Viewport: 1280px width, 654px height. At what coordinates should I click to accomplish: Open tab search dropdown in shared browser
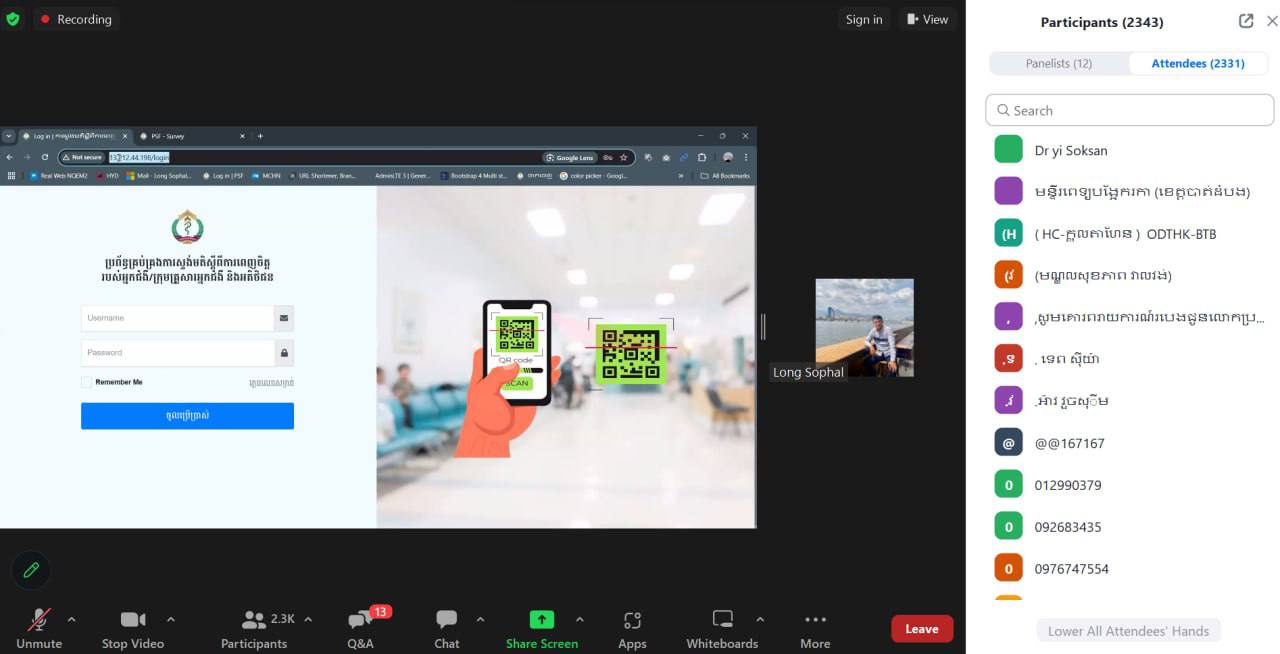(x=9, y=136)
